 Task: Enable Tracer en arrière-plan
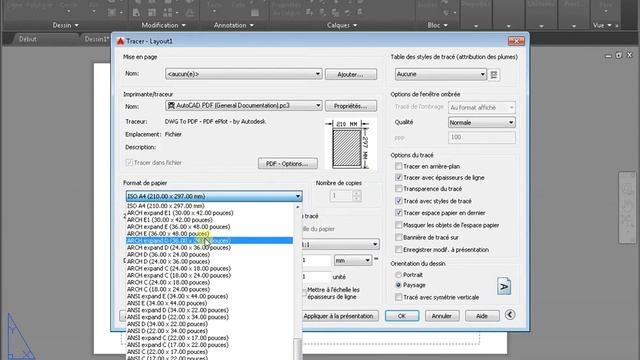click(398, 166)
